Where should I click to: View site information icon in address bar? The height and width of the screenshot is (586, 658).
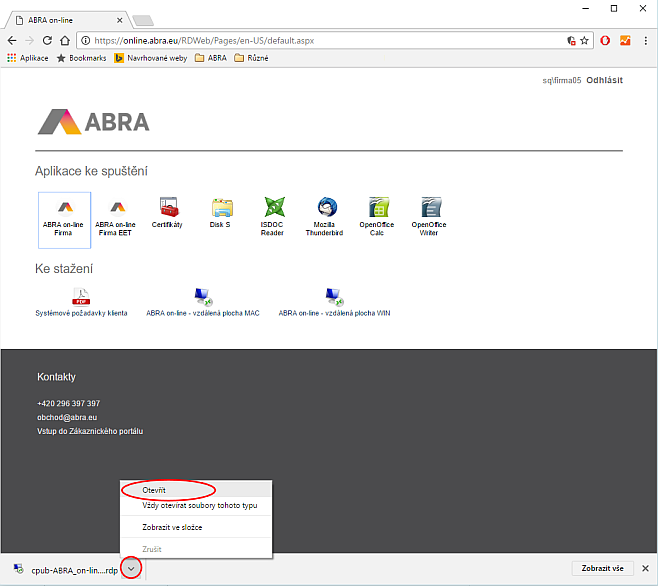(x=86, y=40)
